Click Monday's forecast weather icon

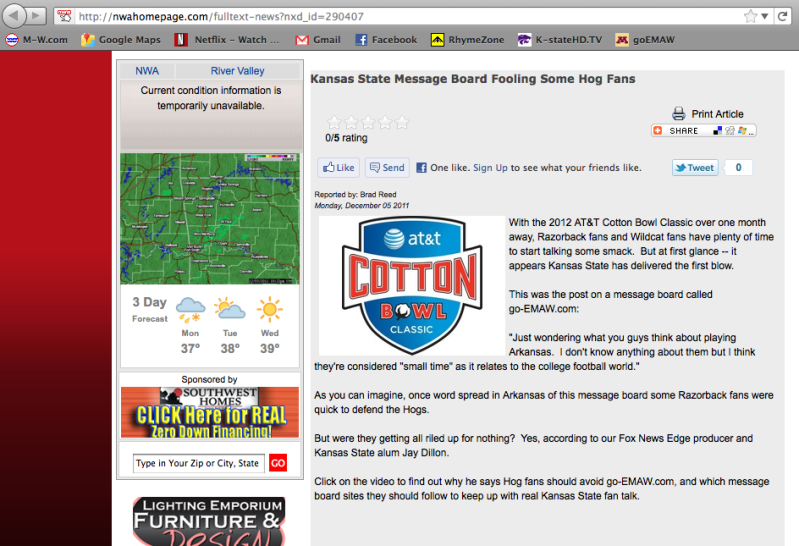[x=190, y=310]
